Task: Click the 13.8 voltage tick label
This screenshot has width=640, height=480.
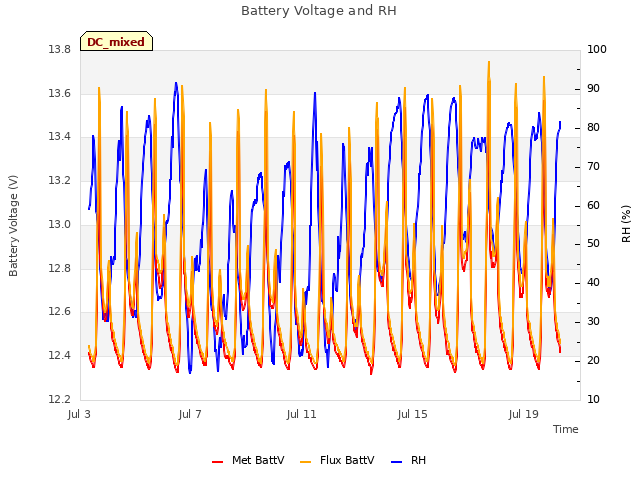Action: click(x=60, y=50)
